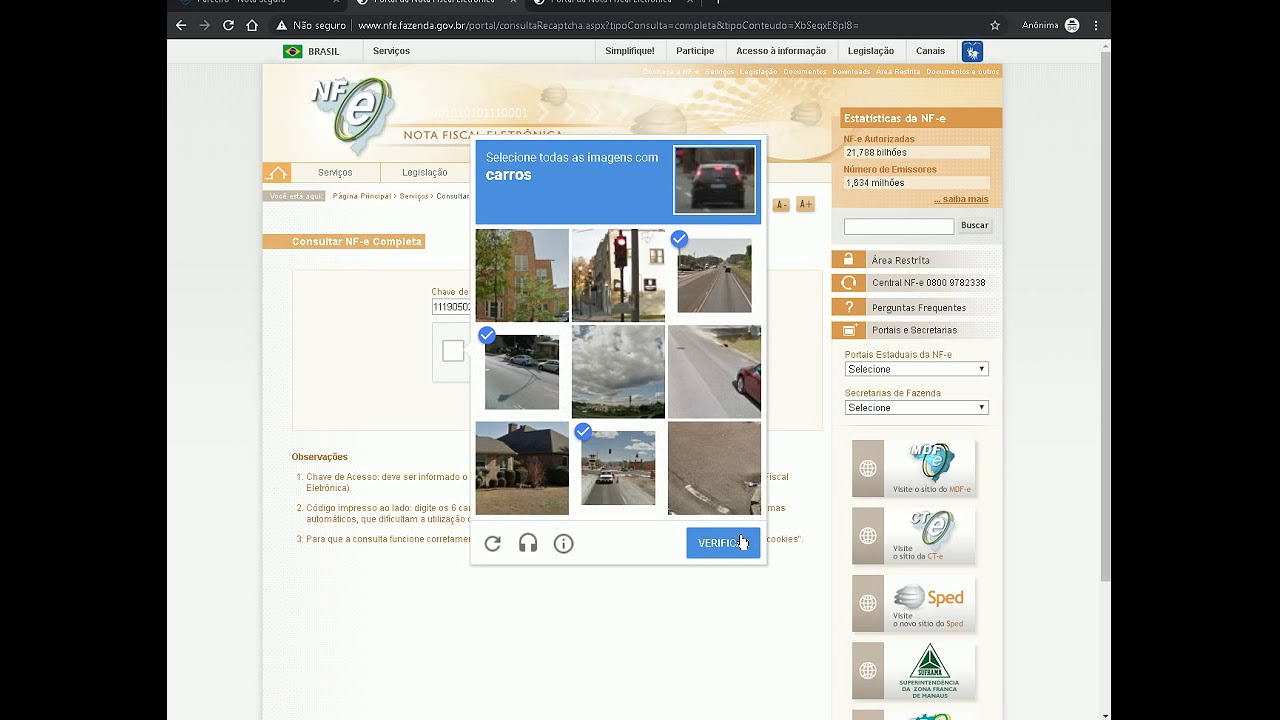Screen dimensions: 1280x720
Task: Tick the reCAPTCHA checkbox behind the challenge
Action: (453, 351)
